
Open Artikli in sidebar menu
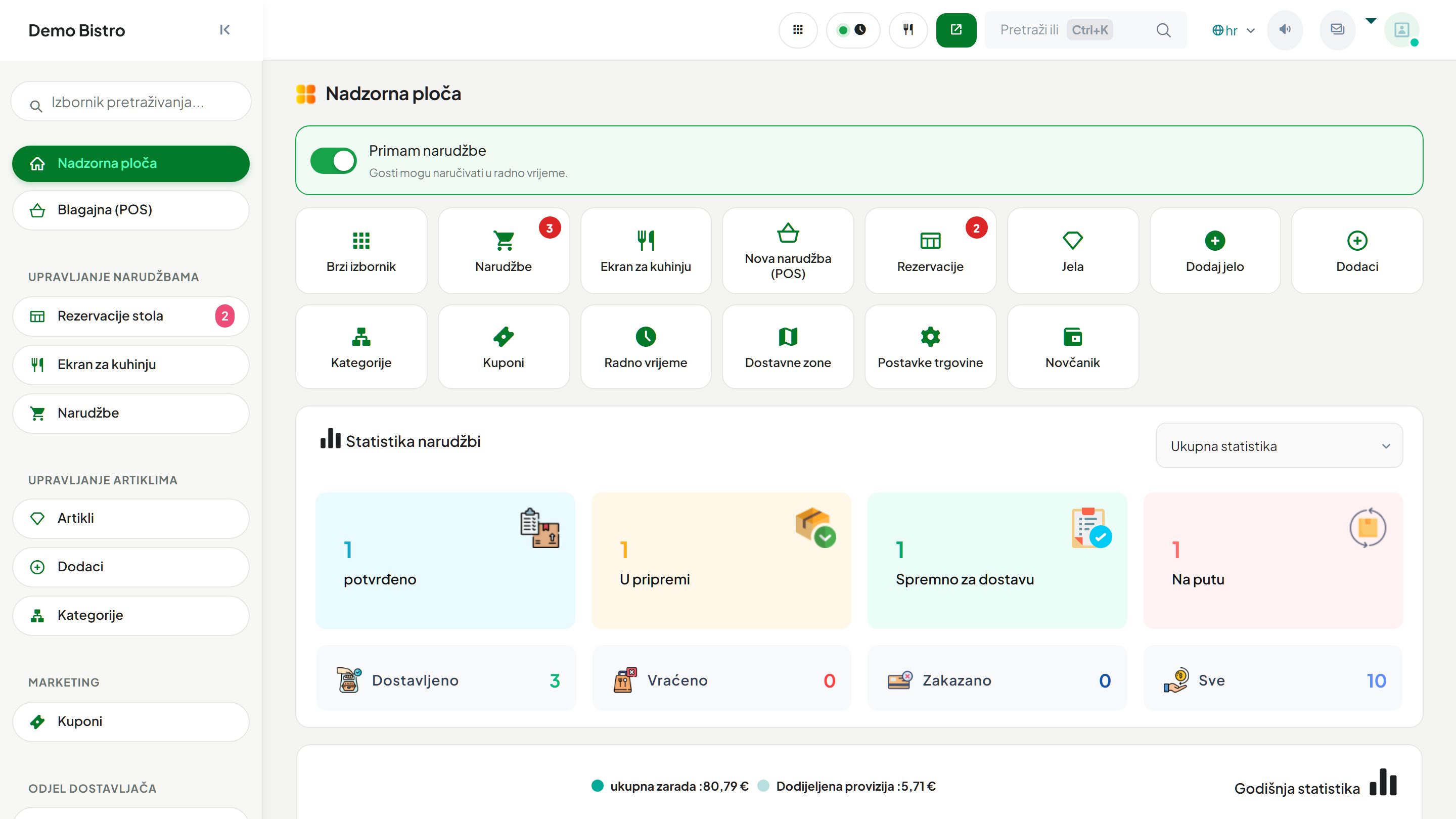click(130, 518)
